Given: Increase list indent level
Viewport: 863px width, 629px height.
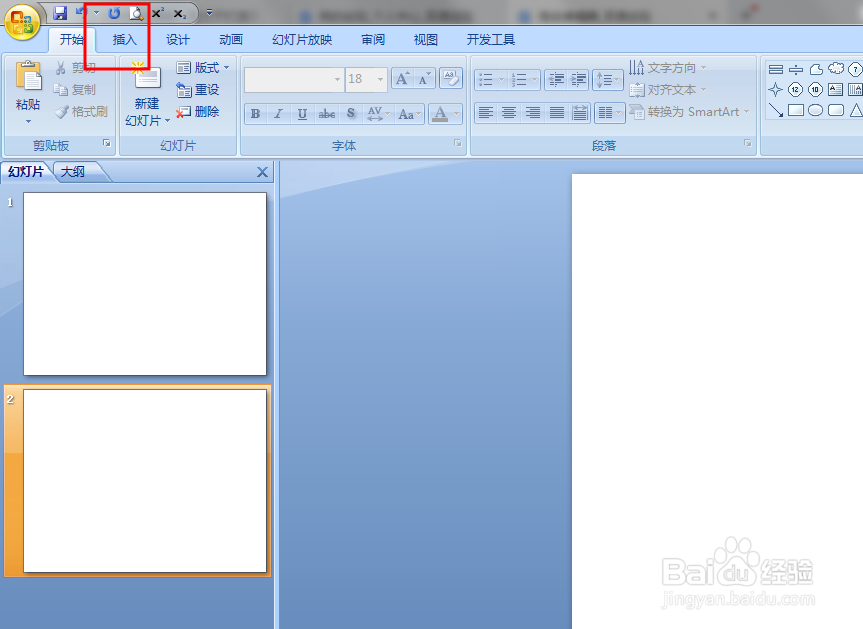Looking at the screenshot, I should (x=578, y=80).
